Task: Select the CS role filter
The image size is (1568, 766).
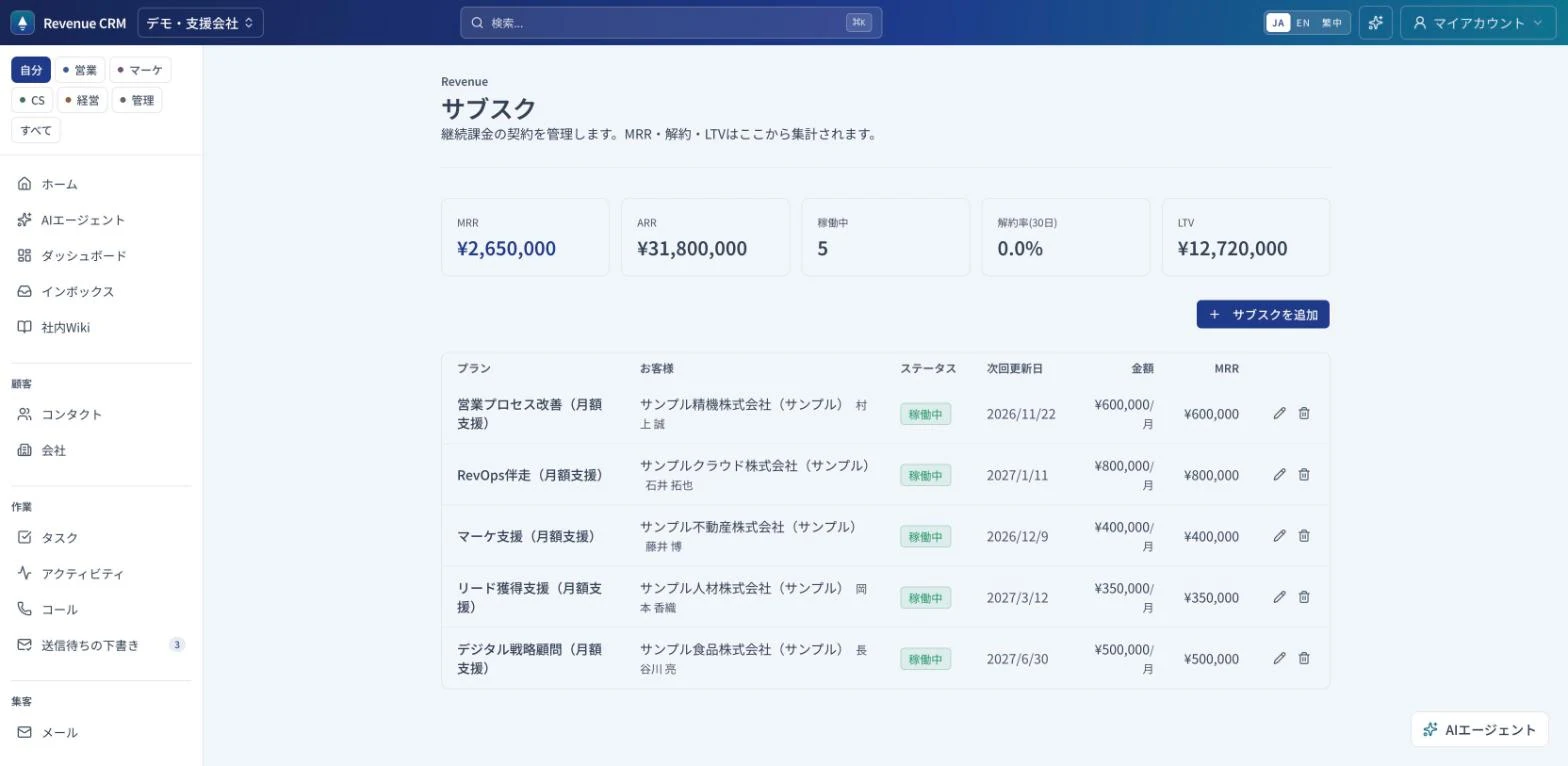Action: click(x=32, y=100)
